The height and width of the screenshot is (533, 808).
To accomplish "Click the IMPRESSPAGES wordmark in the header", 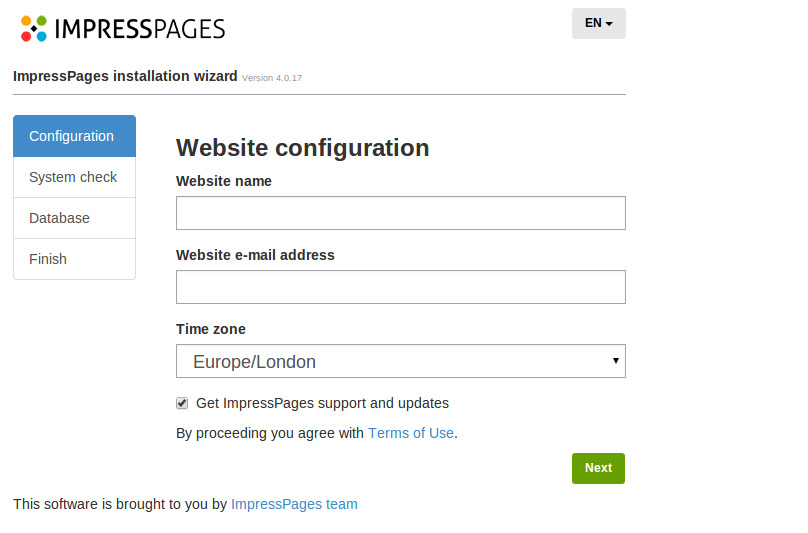I will click(x=140, y=28).
